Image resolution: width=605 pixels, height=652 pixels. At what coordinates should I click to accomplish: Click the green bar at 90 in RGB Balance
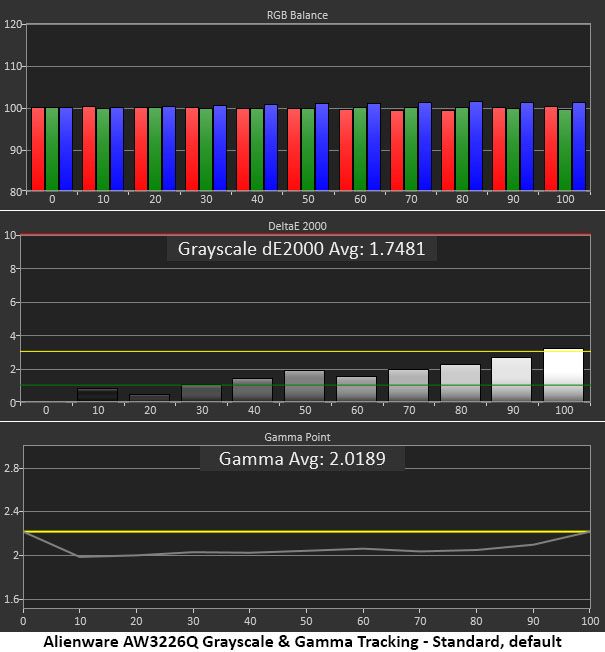[513, 150]
